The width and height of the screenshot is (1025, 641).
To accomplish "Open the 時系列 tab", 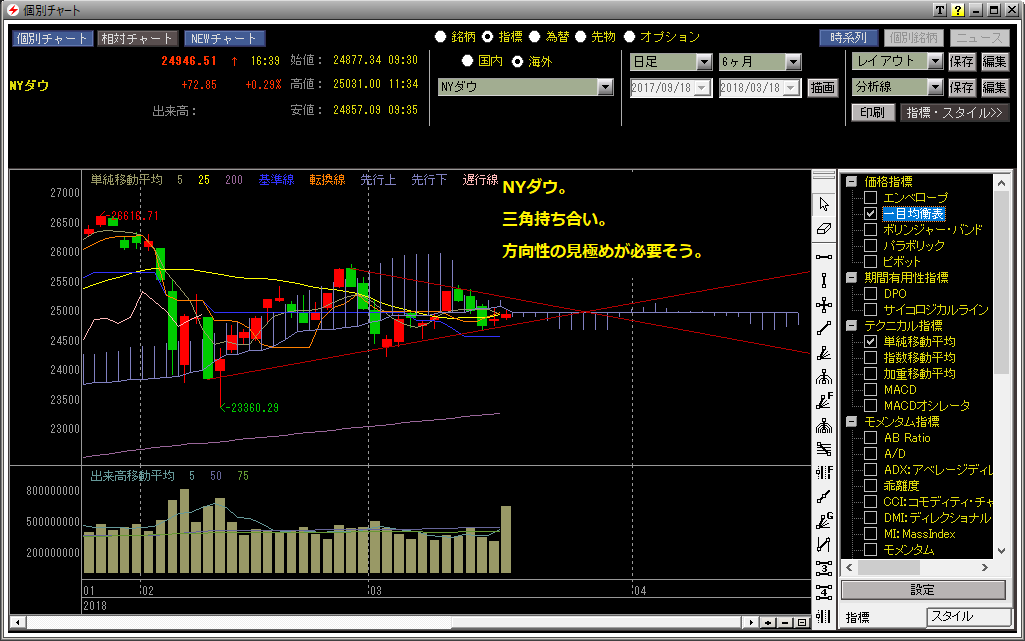I will pos(849,38).
